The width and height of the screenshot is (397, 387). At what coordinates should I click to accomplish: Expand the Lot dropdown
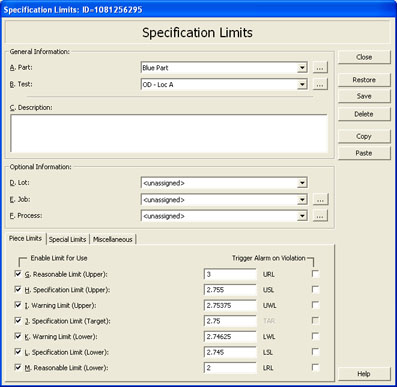pos(302,183)
